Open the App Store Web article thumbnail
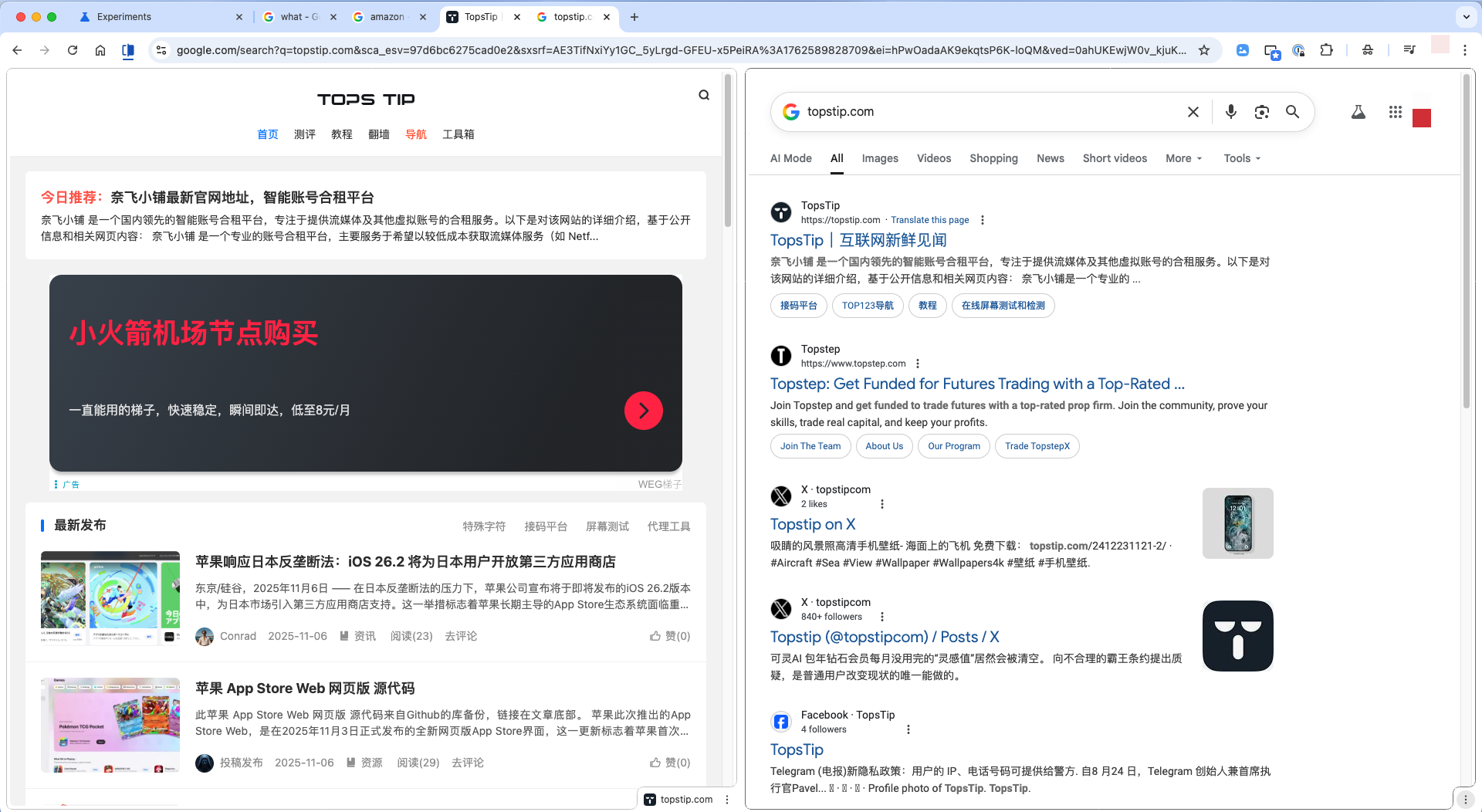The height and width of the screenshot is (812, 1482). pos(110,725)
